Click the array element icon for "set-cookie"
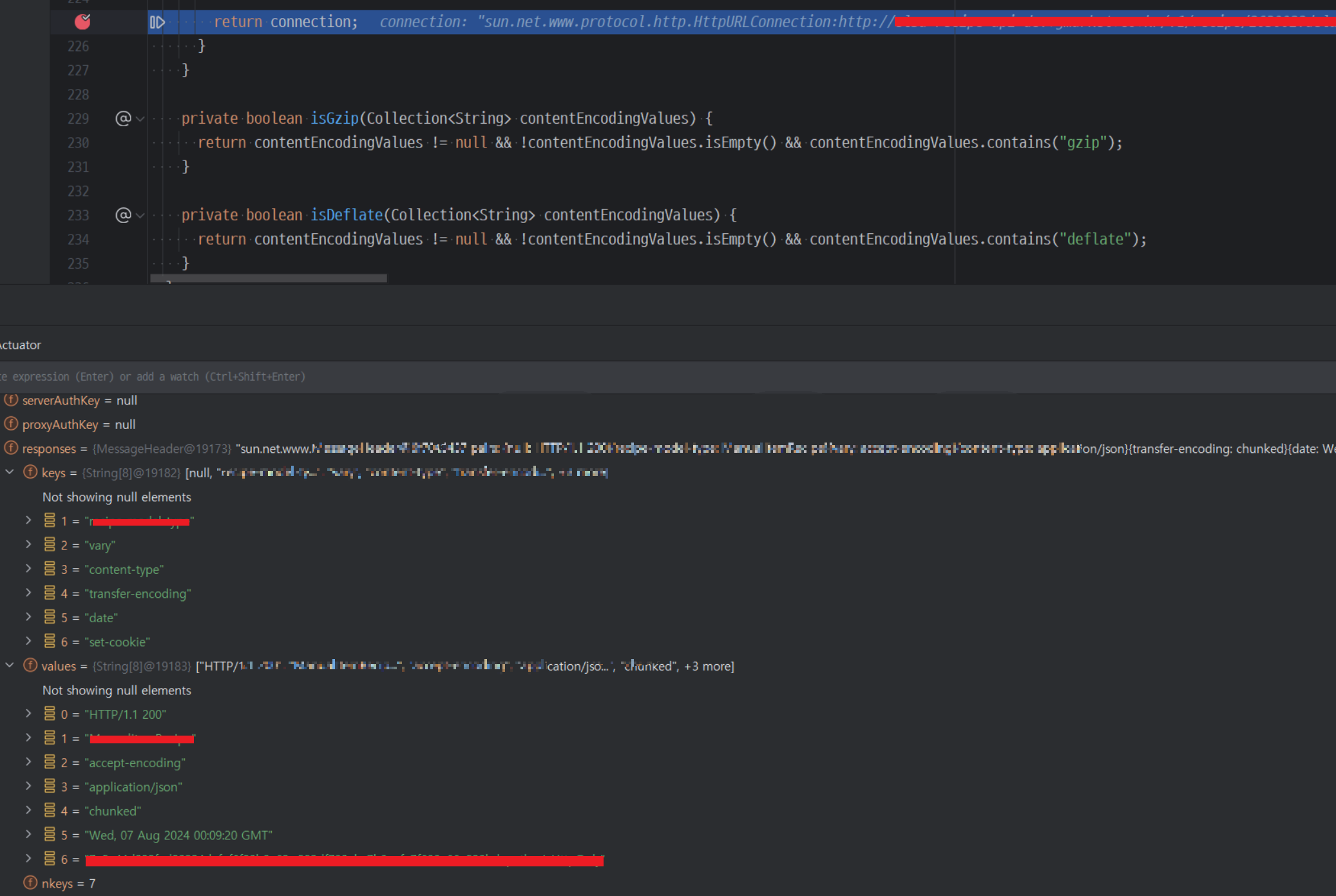1336x896 pixels. pos(50,642)
